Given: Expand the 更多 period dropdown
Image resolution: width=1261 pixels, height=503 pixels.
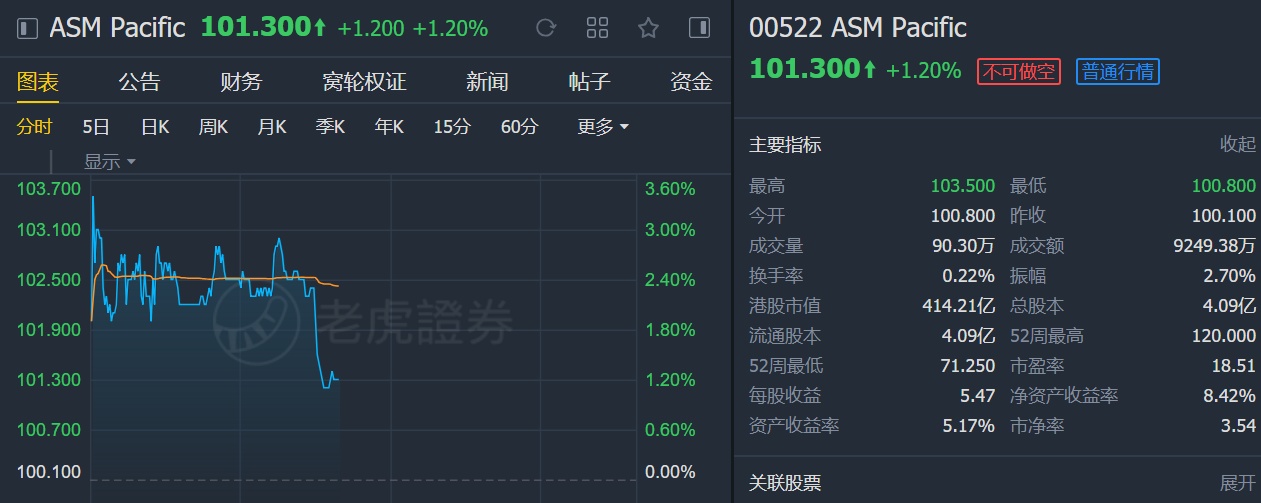Looking at the screenshot, I should 603,127.
